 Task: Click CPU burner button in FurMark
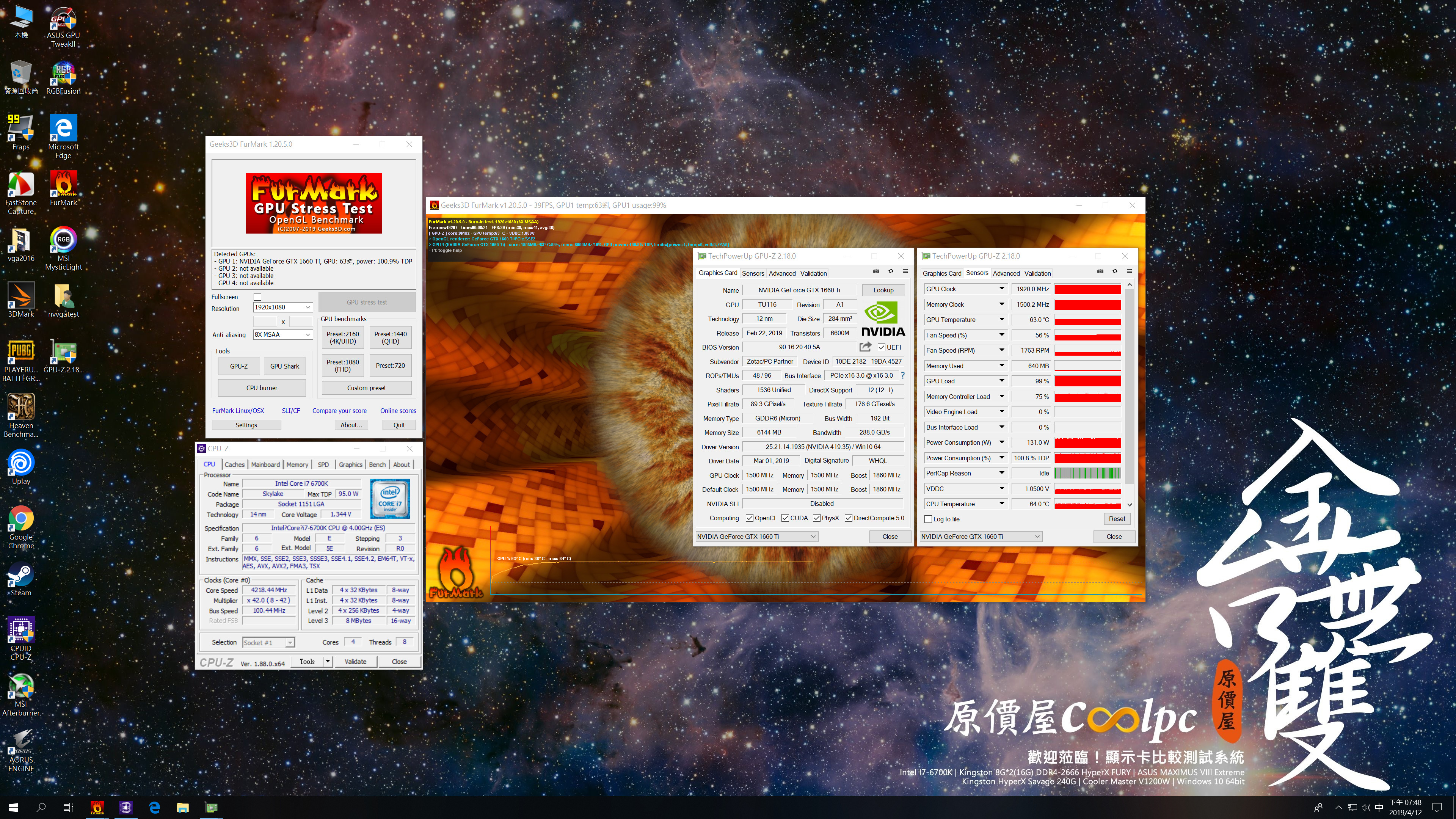[x=262, y=388]
